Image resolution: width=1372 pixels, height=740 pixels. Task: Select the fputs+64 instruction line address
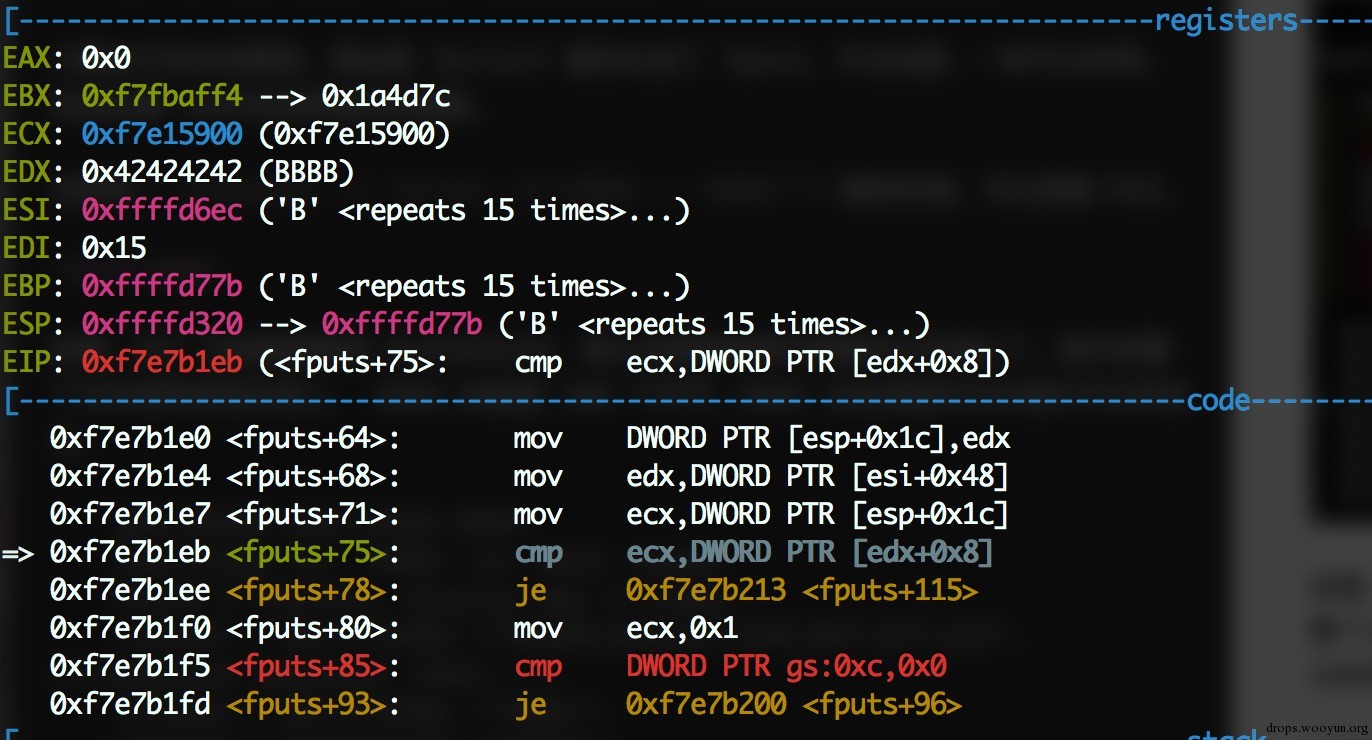pyautogui.click(x=130, y=438)
